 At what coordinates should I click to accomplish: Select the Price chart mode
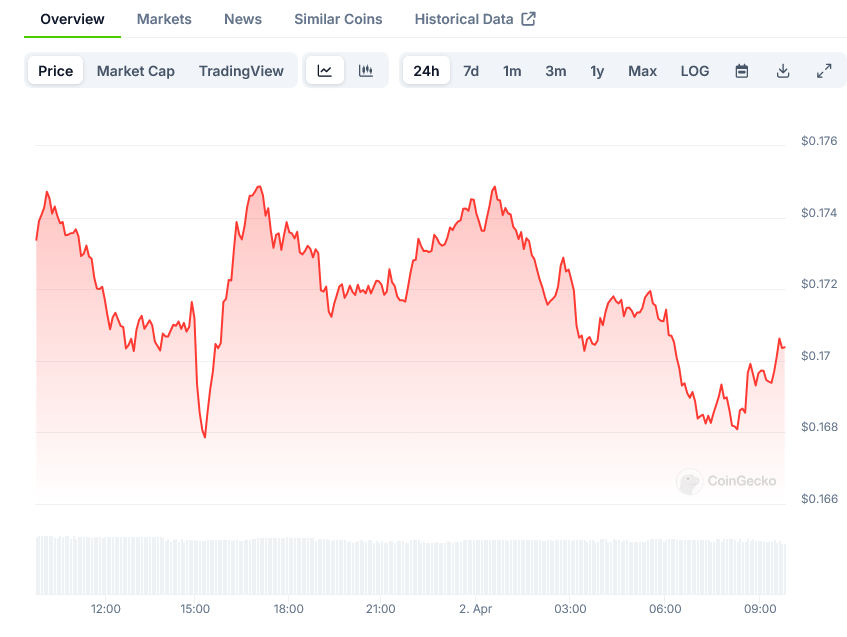click(56, 71)
